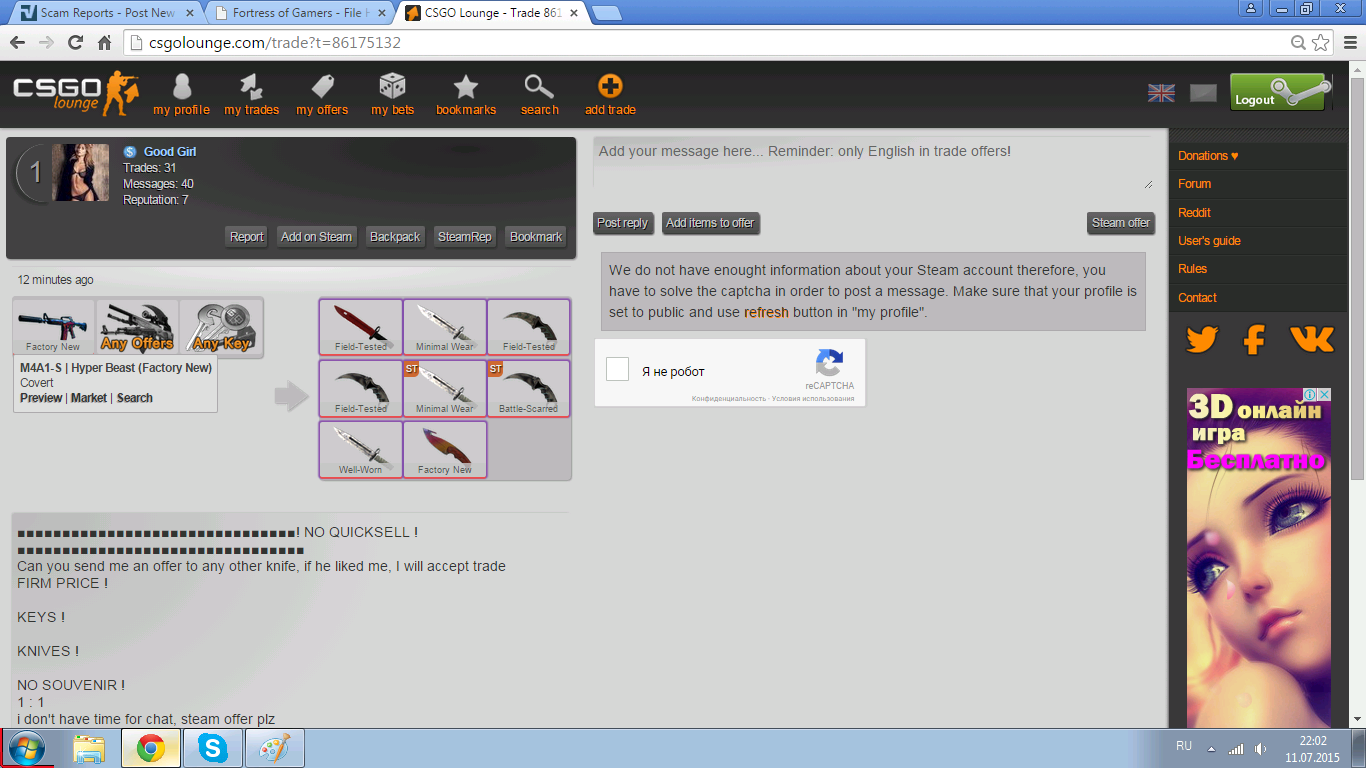Click the add trade plus icon
1366x768 pixels.
click(x=610, y=88)
